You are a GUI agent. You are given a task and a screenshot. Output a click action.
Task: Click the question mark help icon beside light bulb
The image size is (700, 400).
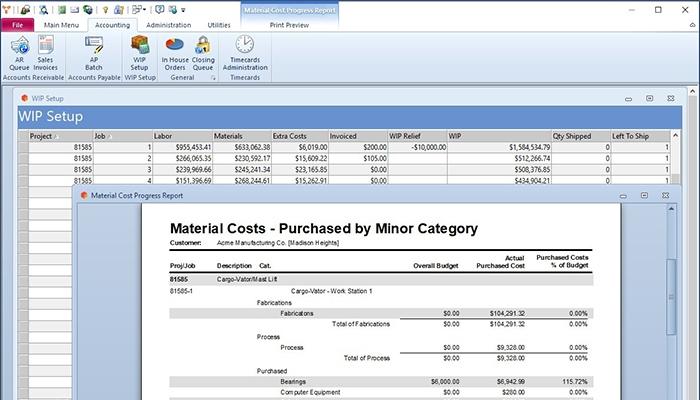tap(119, 9)
